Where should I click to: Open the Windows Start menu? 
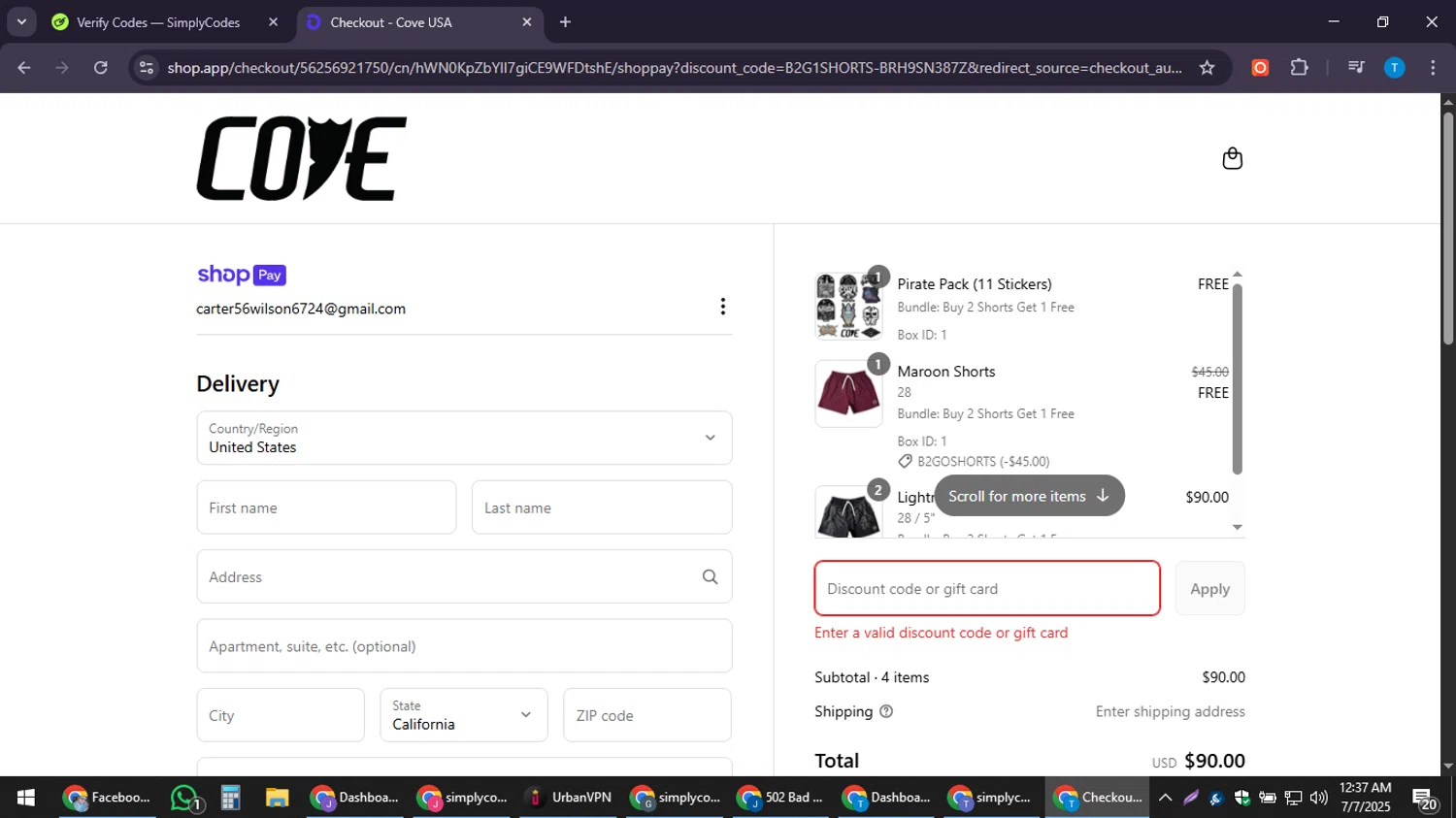pos(26,798)
